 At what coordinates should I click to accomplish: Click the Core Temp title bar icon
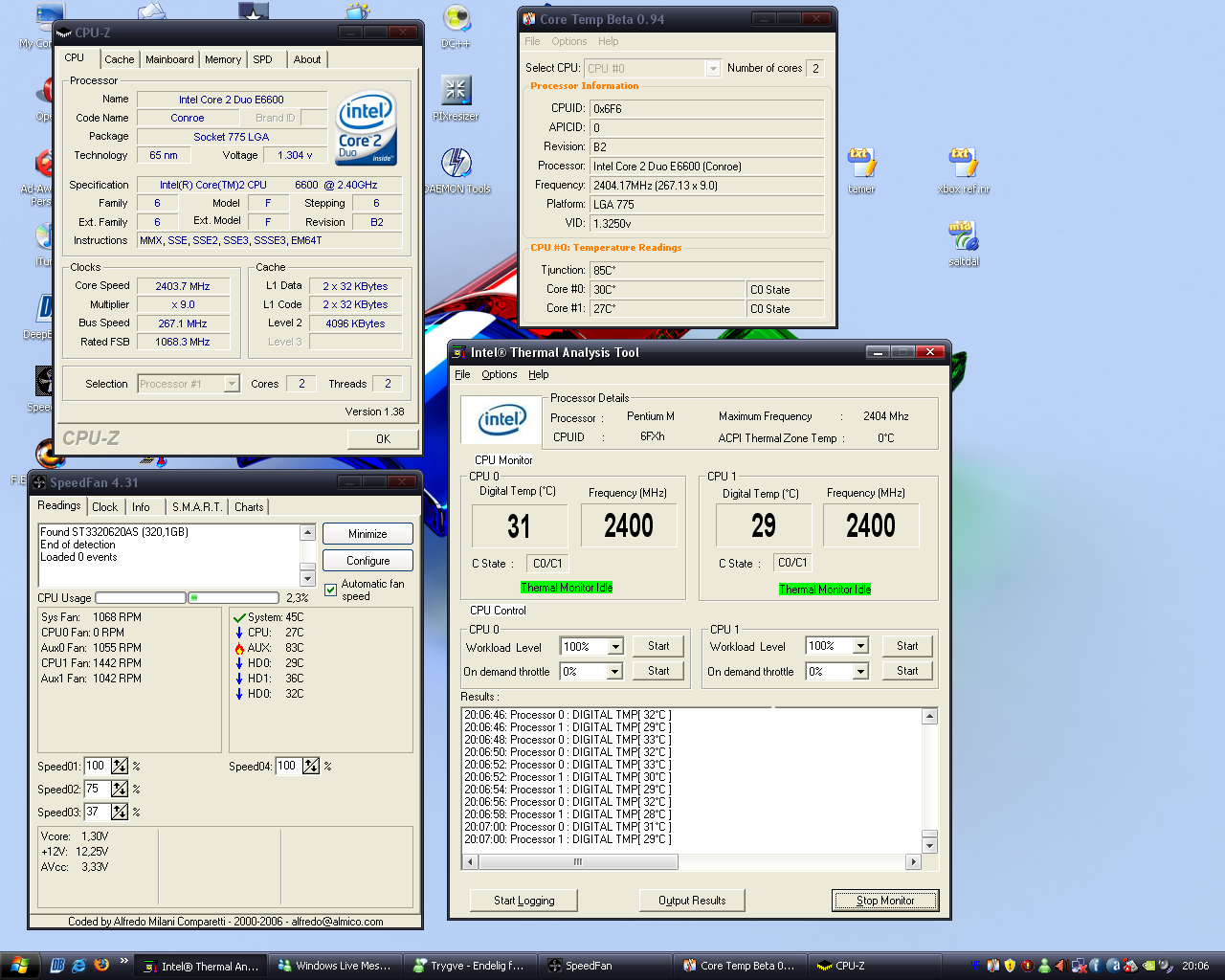[529, 19]
